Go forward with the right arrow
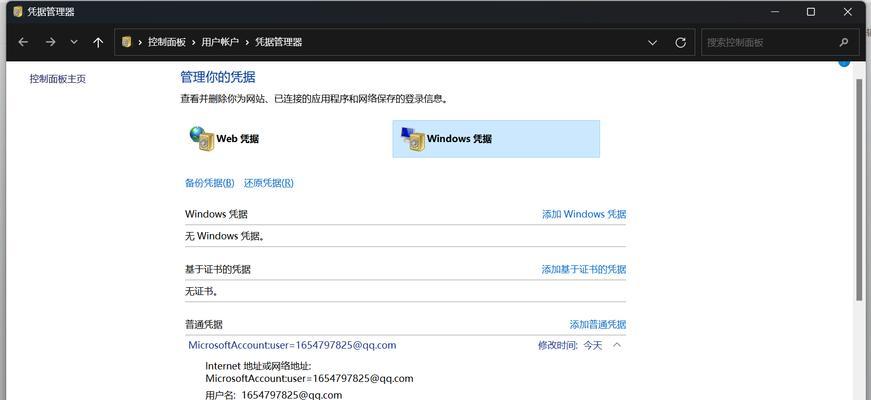The height and width of the screenshot is (400, 871). coord(51,42)
